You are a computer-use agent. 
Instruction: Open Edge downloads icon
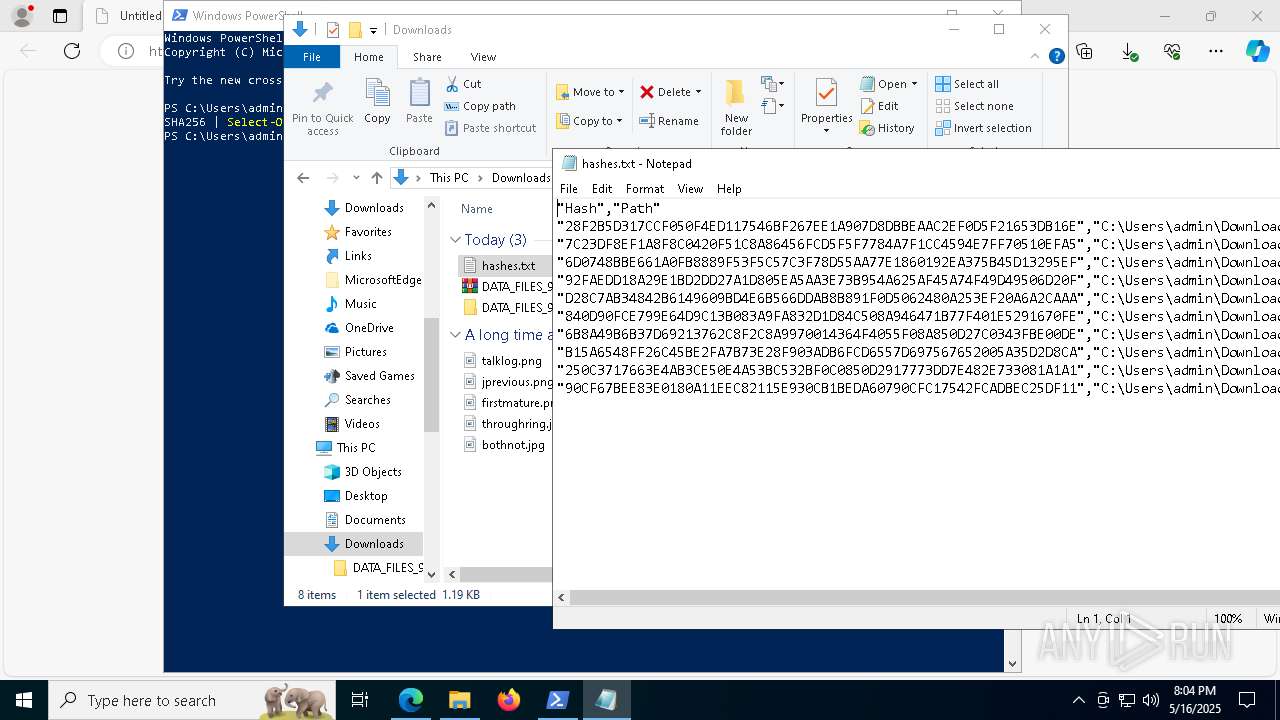click(x=1129, y=51)
